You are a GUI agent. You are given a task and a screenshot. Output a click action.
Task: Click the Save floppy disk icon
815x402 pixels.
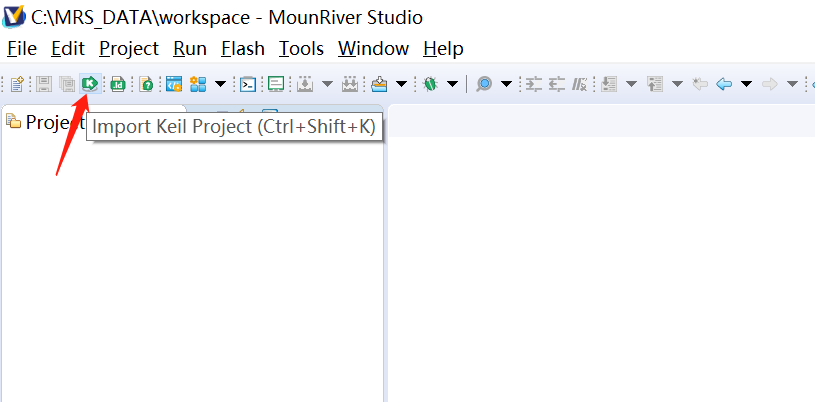(x=44, y=84)
